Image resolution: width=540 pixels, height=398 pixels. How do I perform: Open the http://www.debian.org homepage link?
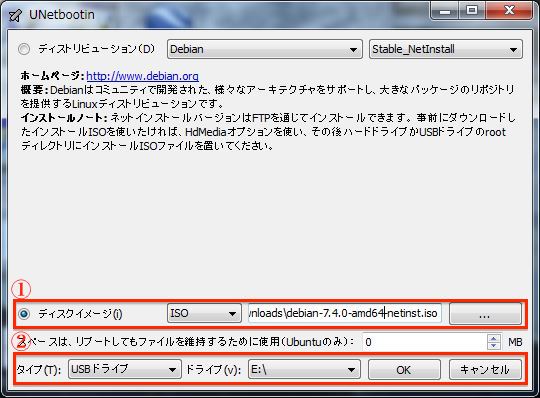[142, 76]
